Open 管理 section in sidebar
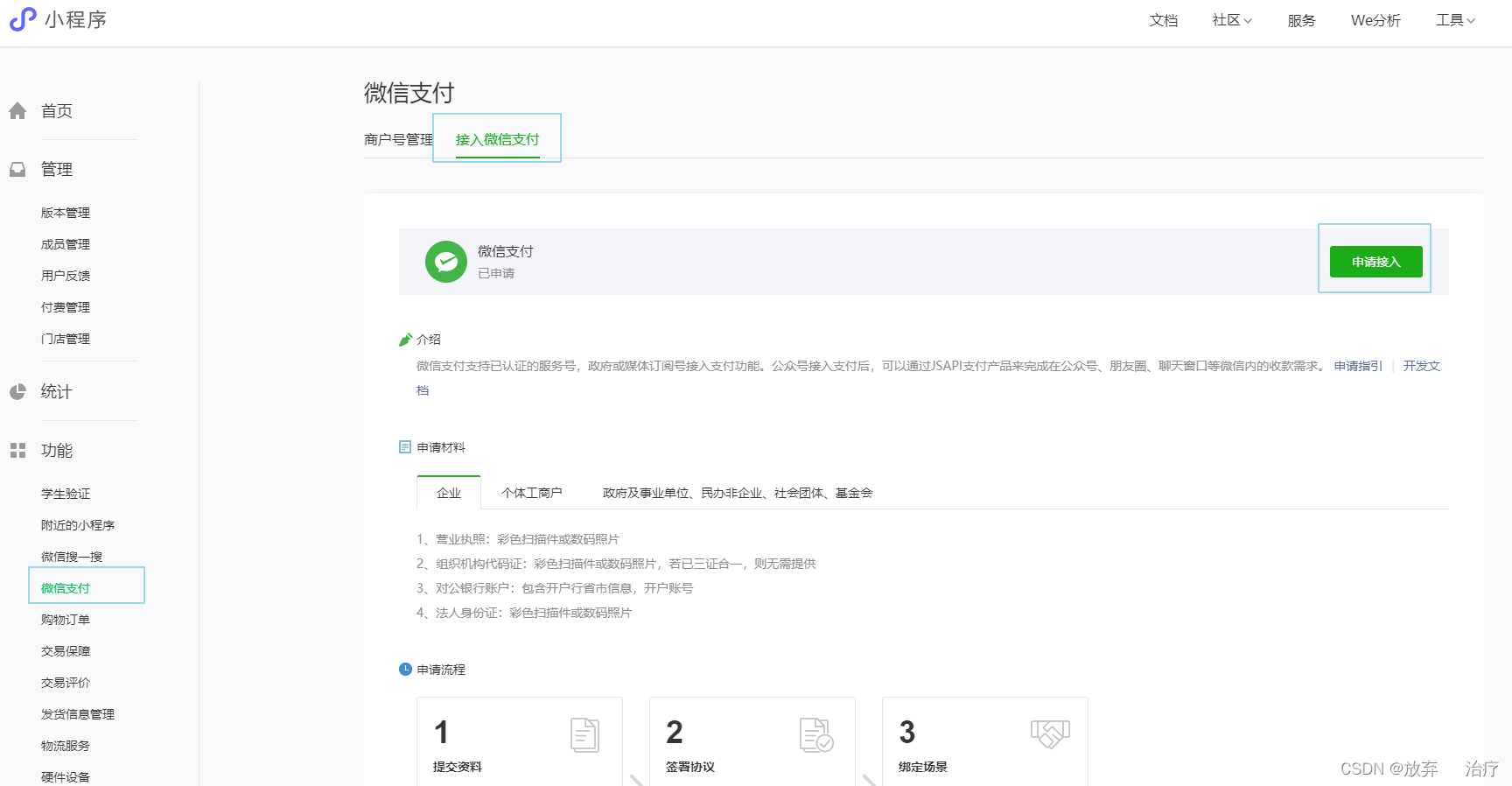 pyautogui.click(x=57, y=169)
